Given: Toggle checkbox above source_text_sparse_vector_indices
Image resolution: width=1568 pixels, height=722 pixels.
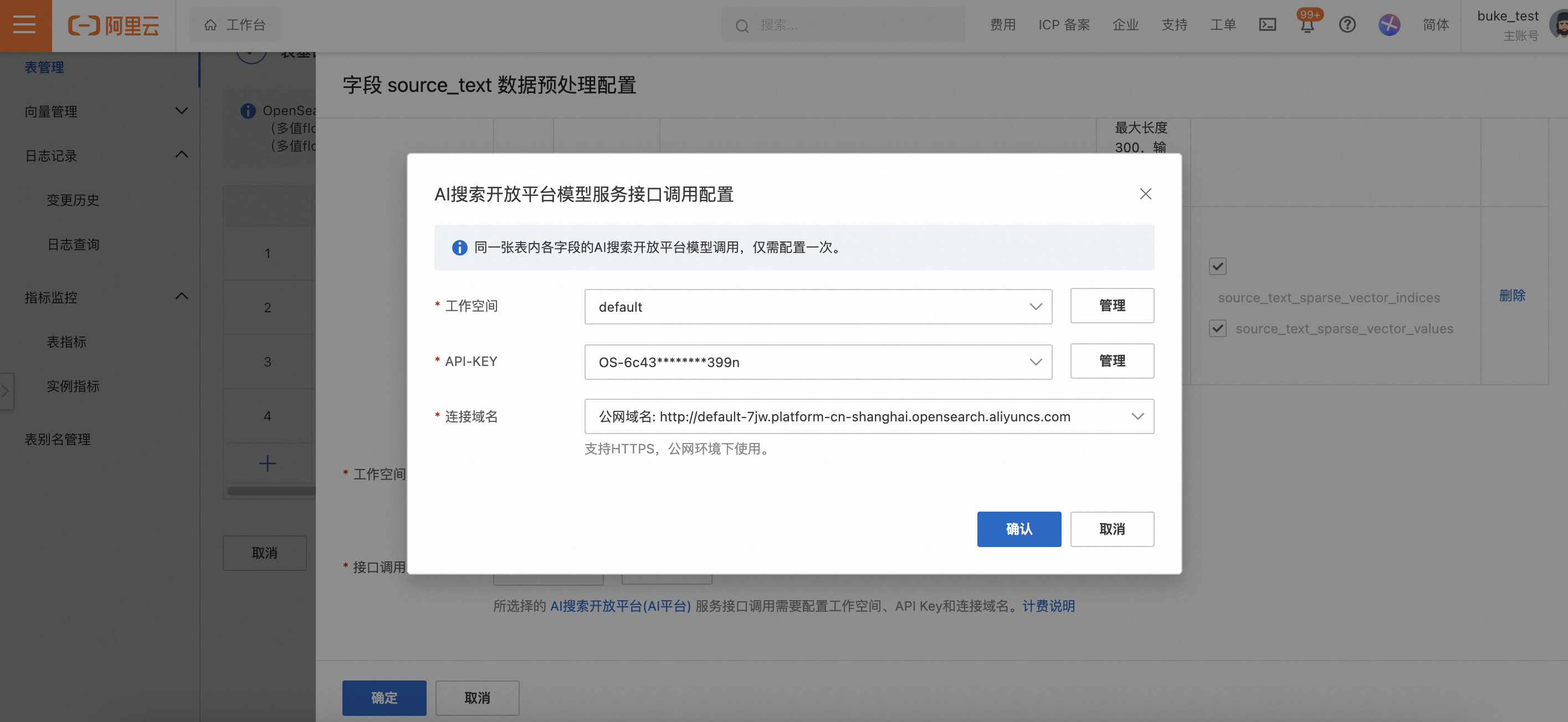Looking at the screenshot, I should point(1217,266).
